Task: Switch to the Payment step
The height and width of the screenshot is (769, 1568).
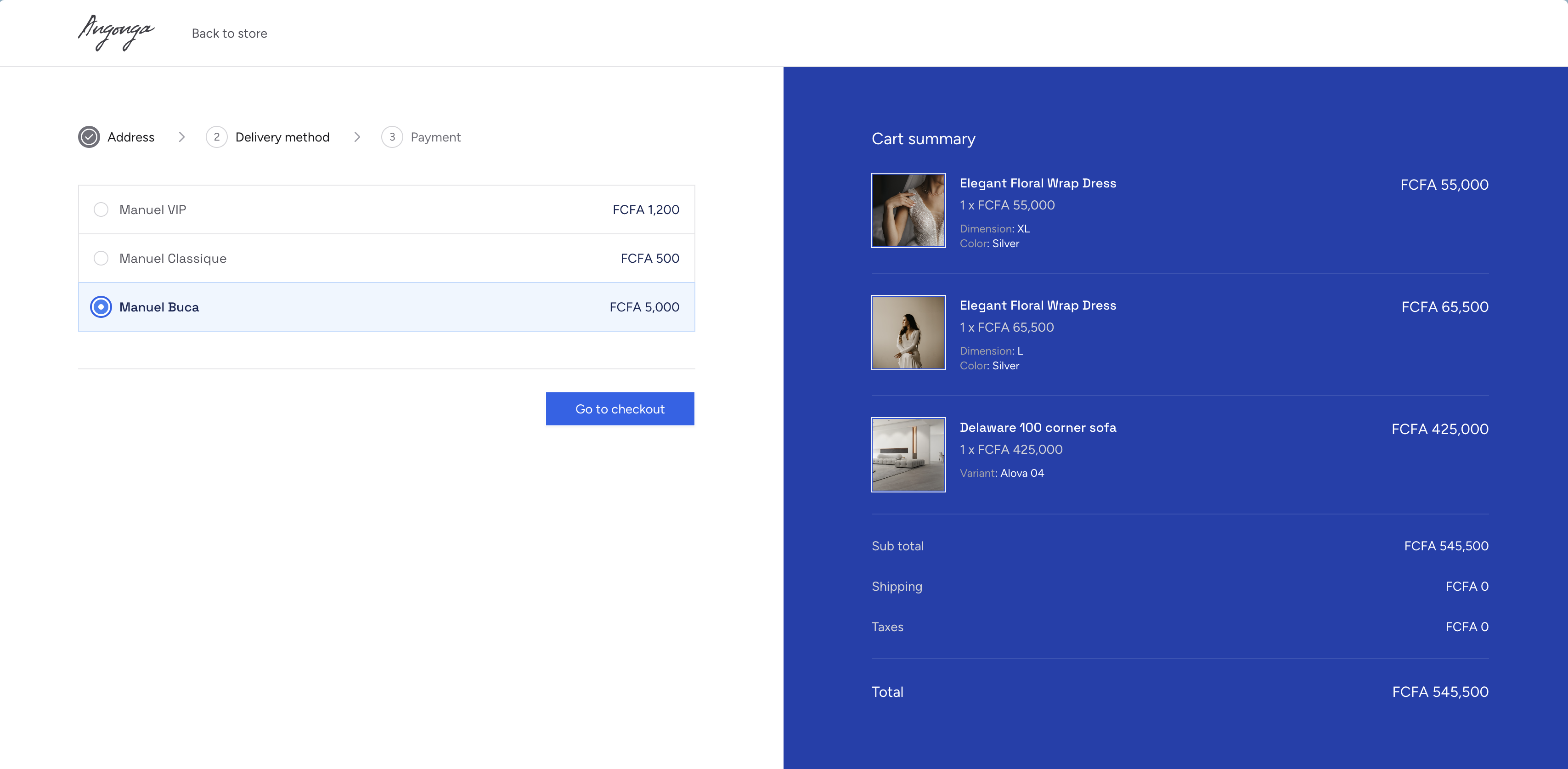Action: tap(435, 137)
